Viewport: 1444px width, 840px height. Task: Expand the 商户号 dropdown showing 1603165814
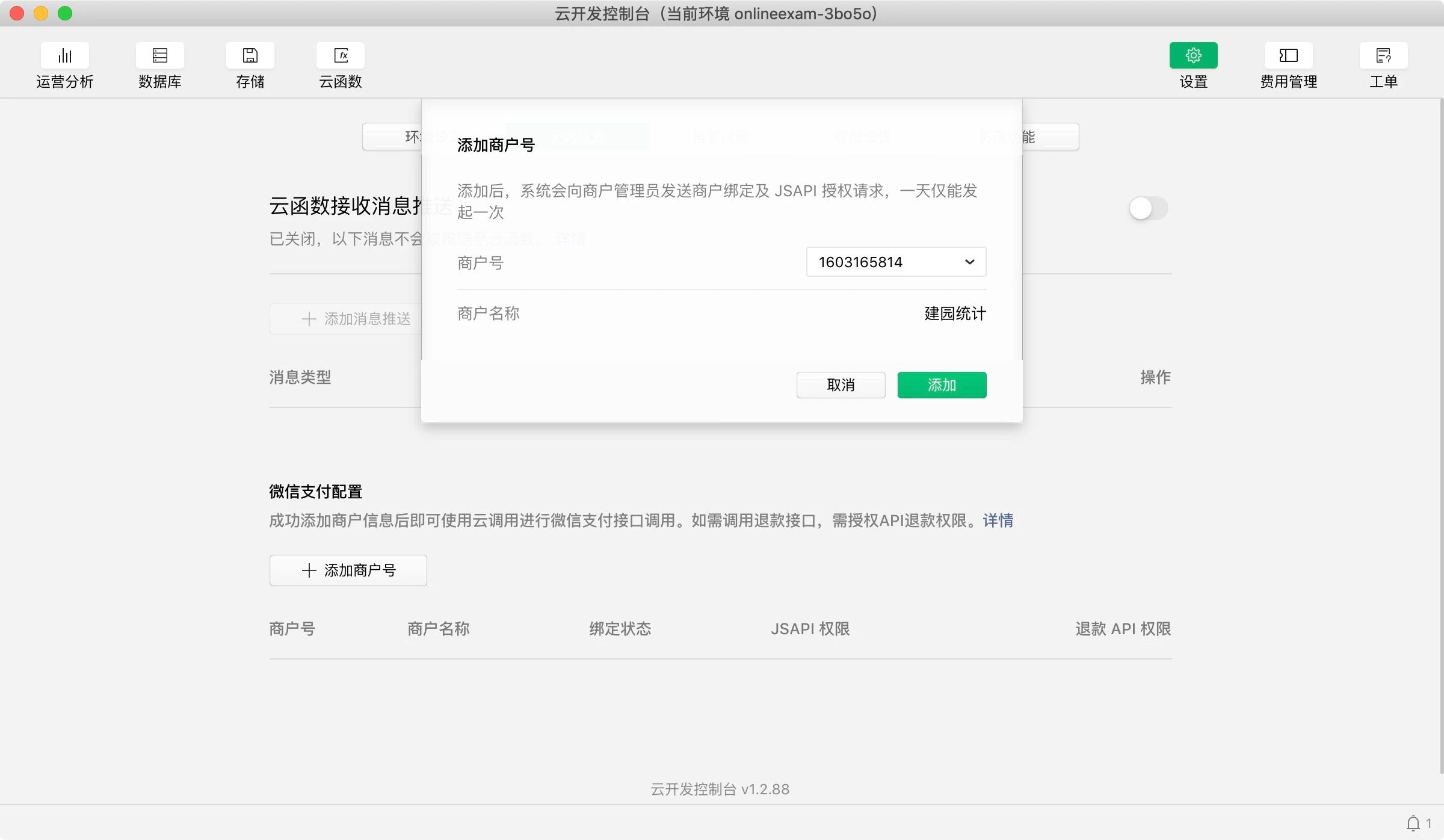[895, 262]
